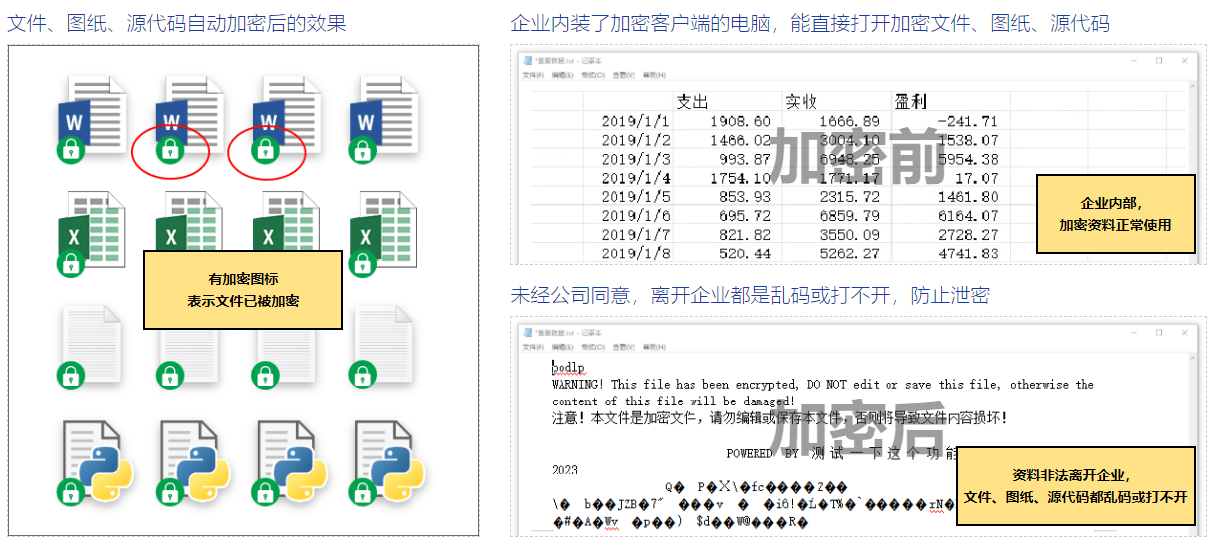
Task: Click the date cell 2019/1/5
Action: point(636,197)
